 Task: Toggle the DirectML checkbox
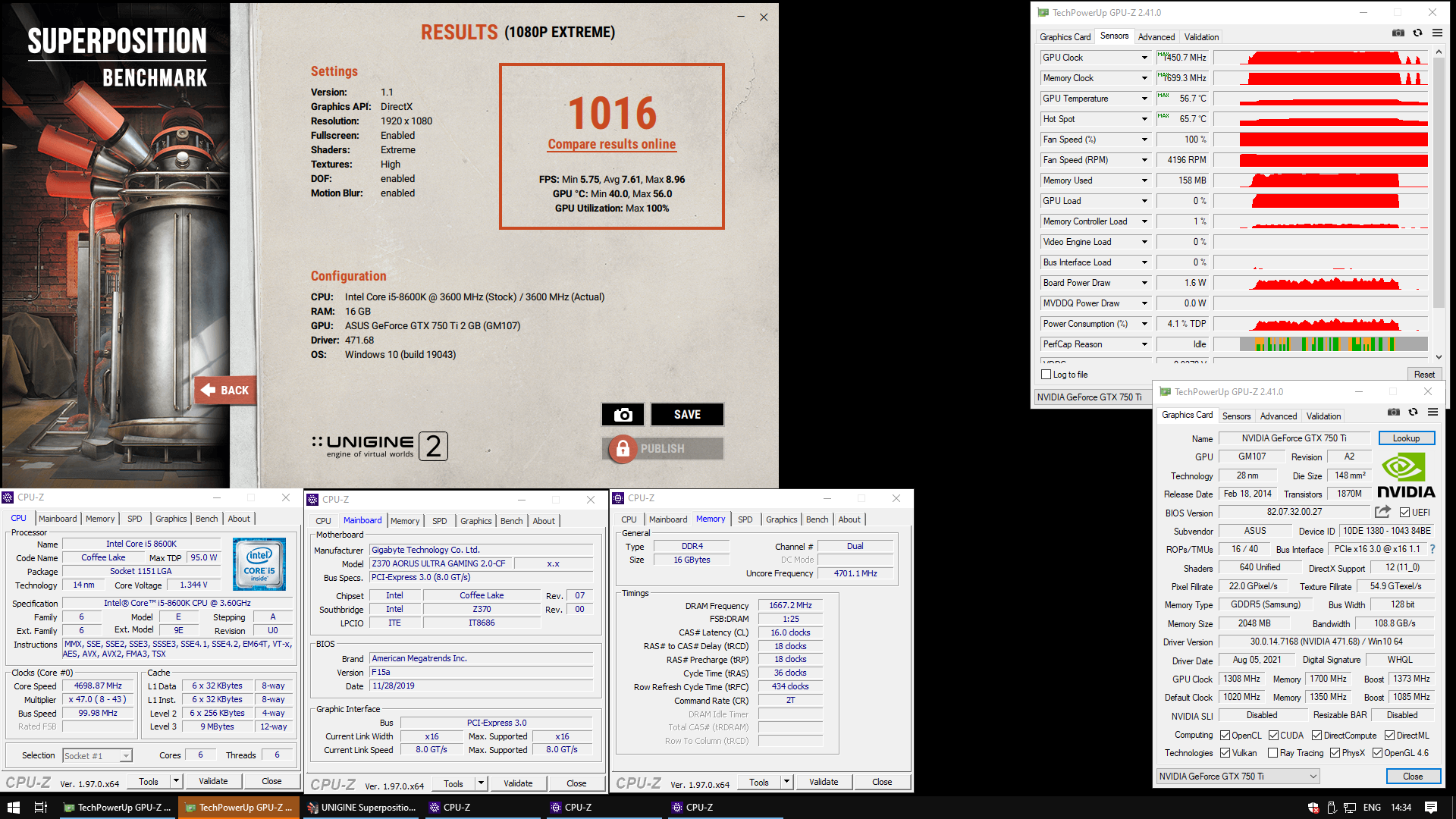1389,736
